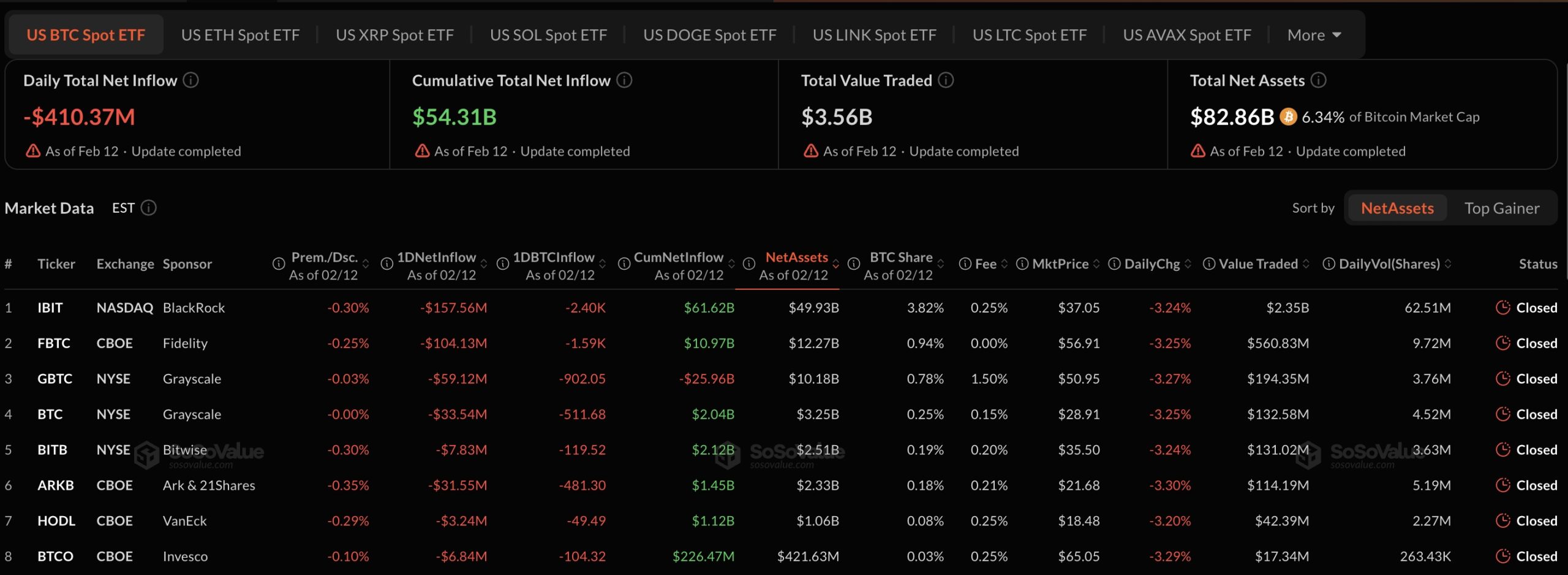The height and width of the screenshot is (575, 1568).
Task: Open the IBIT ticker details
Action: coord(51,308)
